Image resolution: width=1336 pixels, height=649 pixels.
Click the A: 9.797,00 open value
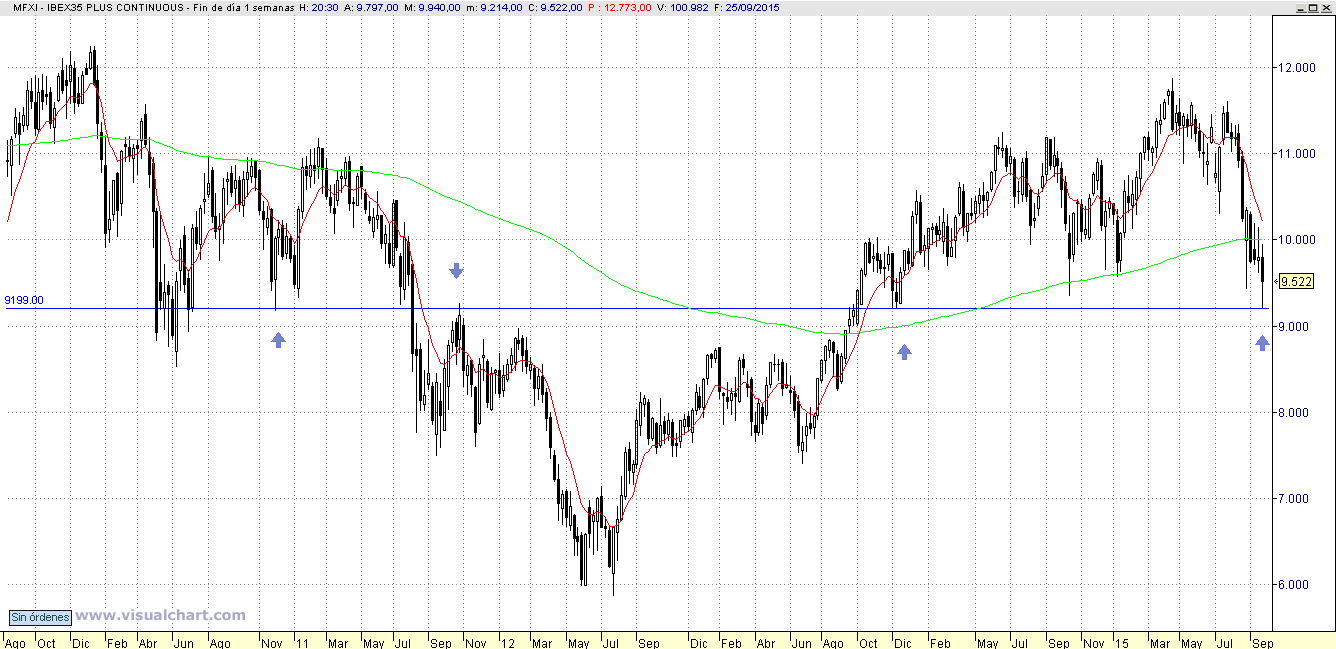371,7
